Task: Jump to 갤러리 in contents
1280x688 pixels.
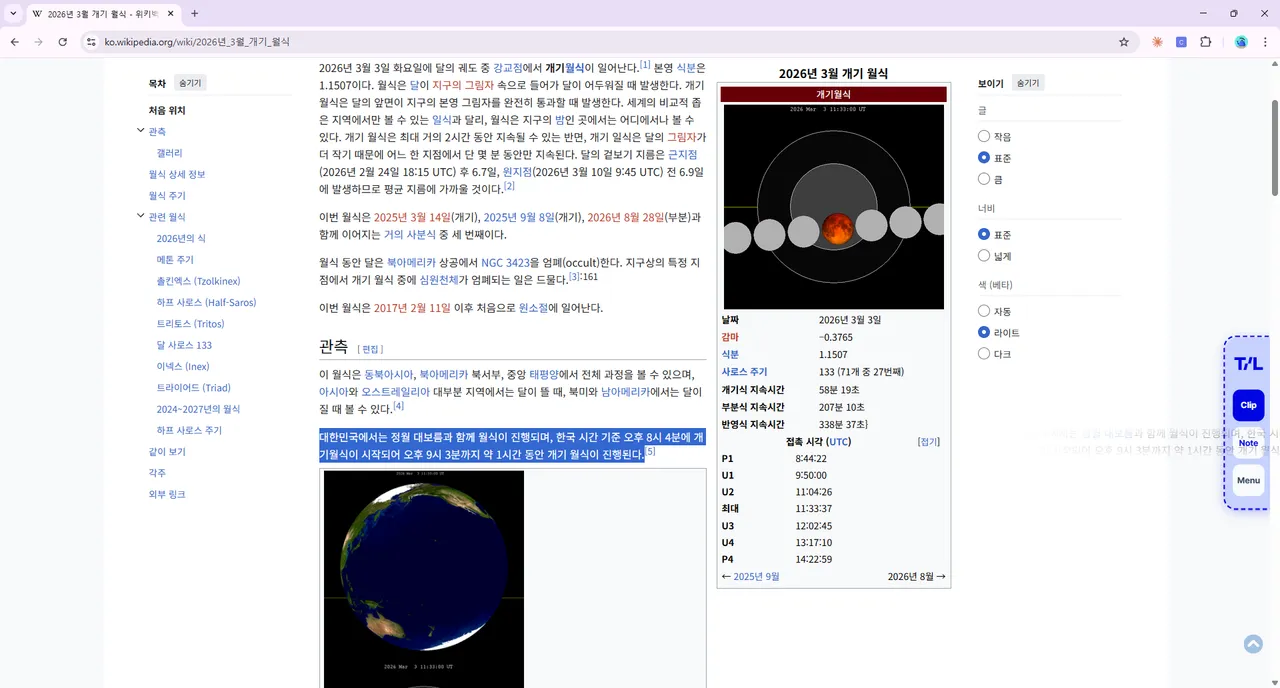Action: point(169,153)
